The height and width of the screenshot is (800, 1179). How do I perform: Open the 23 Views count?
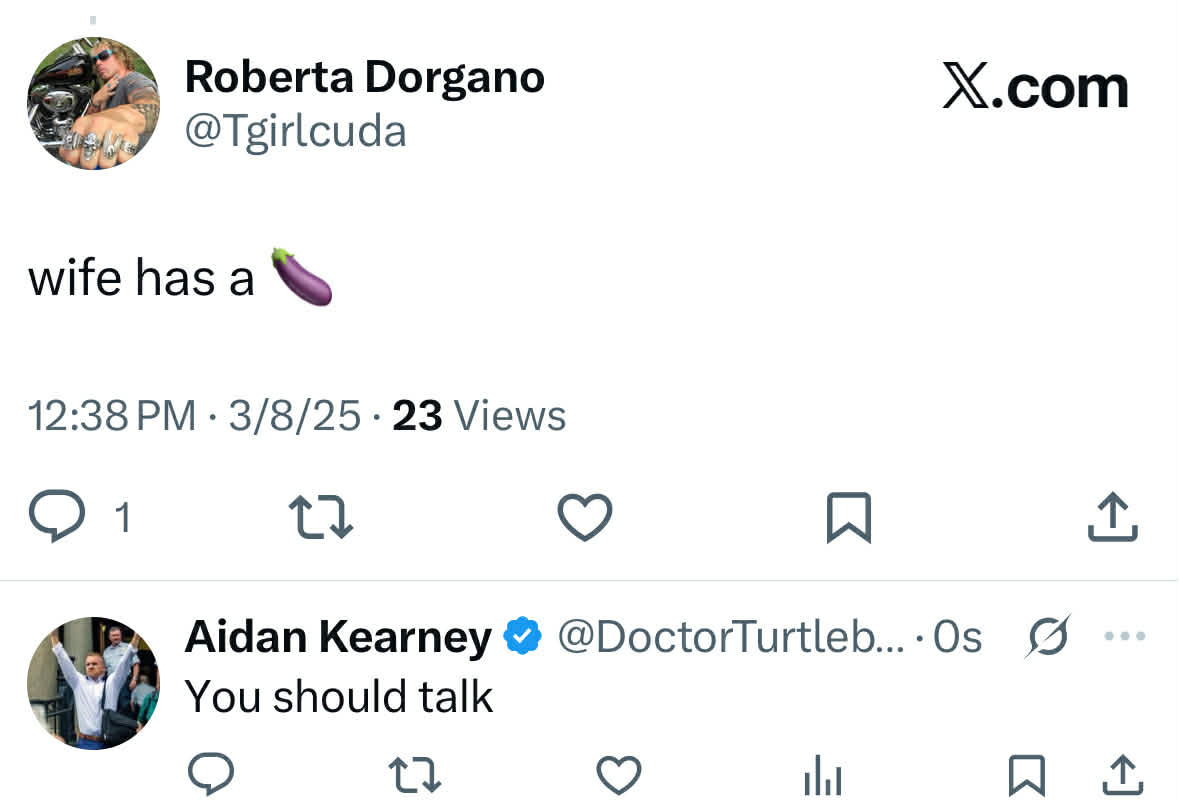[x=479, y=416]
